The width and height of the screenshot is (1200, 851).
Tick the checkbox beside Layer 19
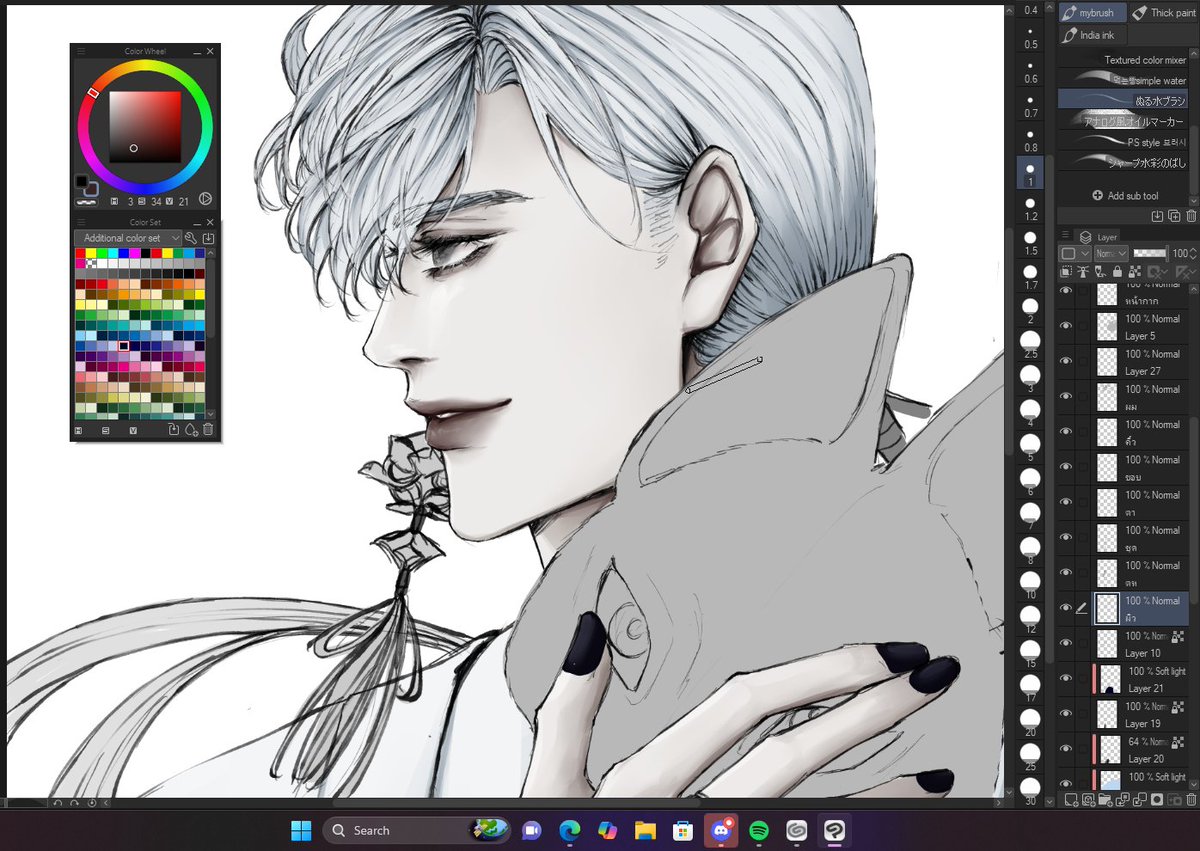(x=1082, y=713)
